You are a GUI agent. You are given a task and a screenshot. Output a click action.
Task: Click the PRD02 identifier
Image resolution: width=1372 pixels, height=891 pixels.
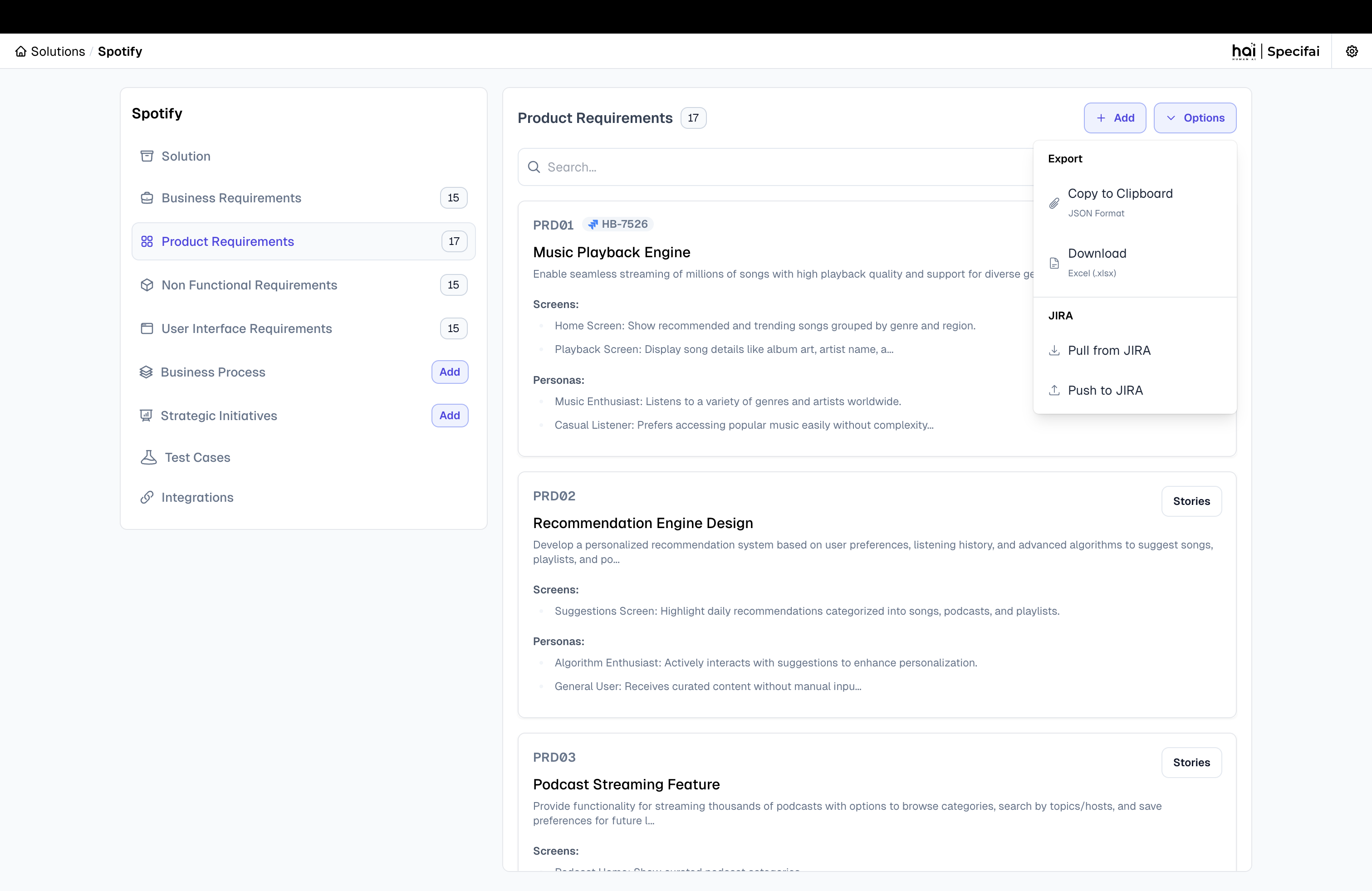(554, 496)
